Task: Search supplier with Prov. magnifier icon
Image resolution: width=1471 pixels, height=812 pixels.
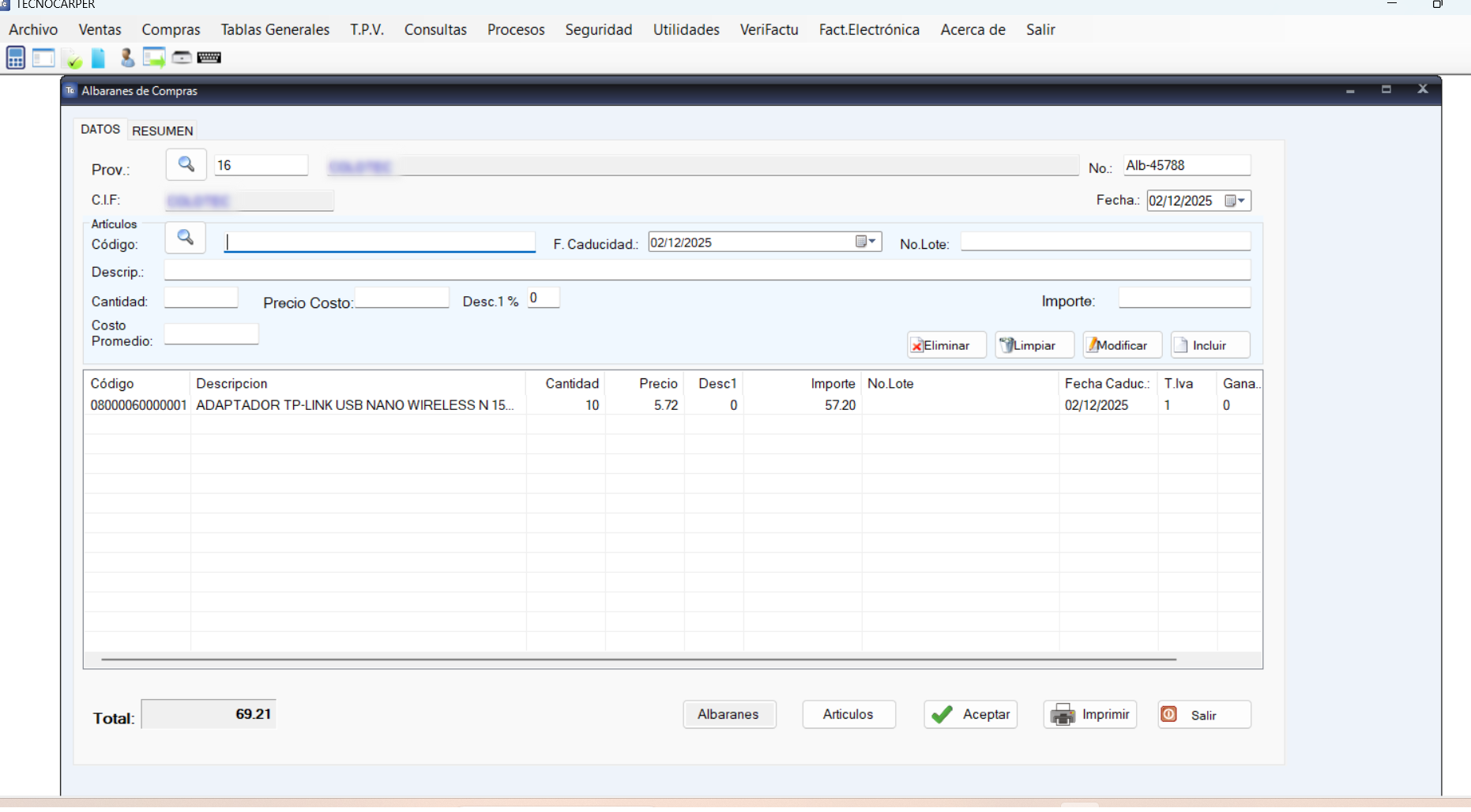Action: (x=186, y=164)
